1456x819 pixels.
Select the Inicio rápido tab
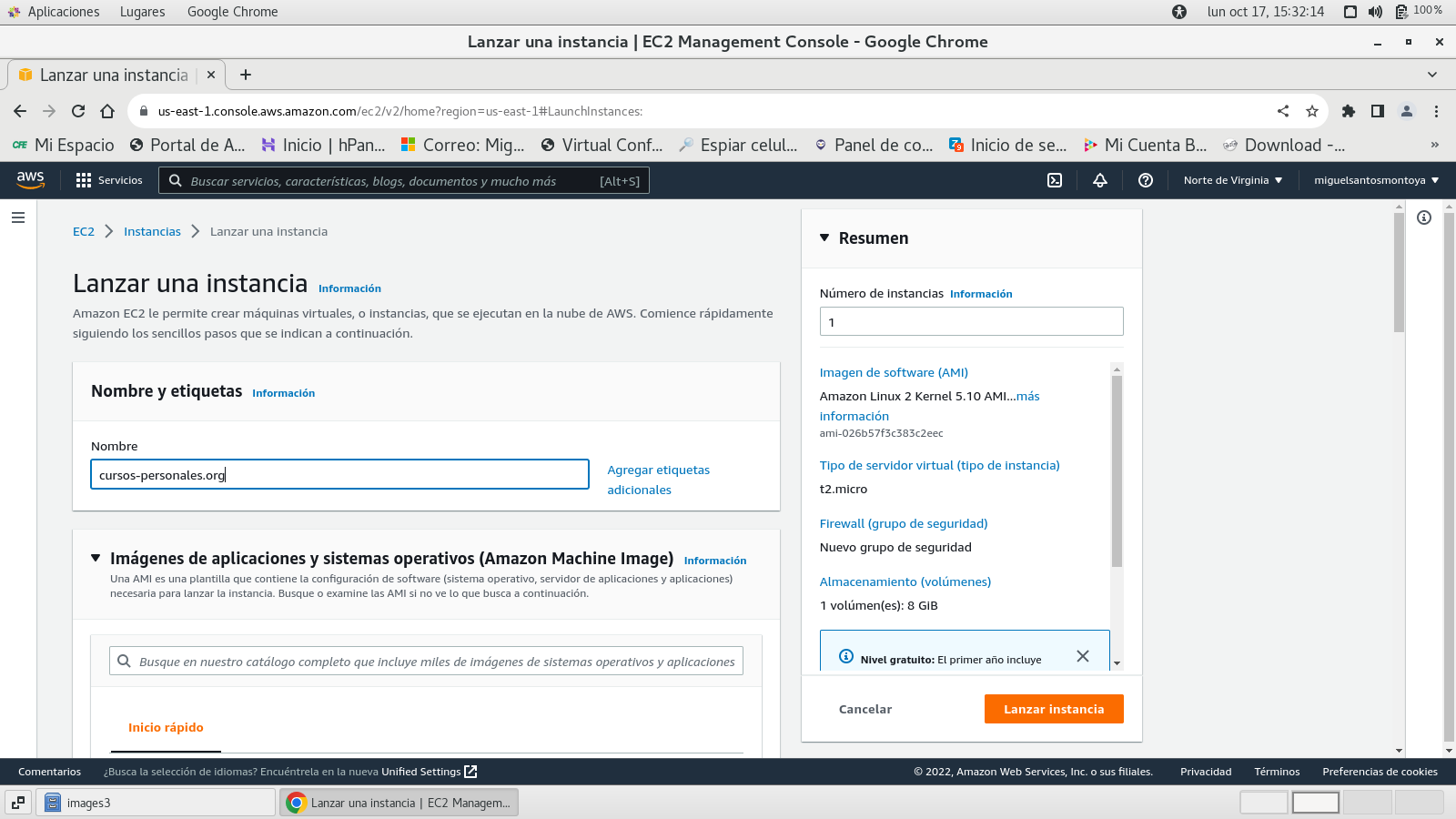(166, 727)
